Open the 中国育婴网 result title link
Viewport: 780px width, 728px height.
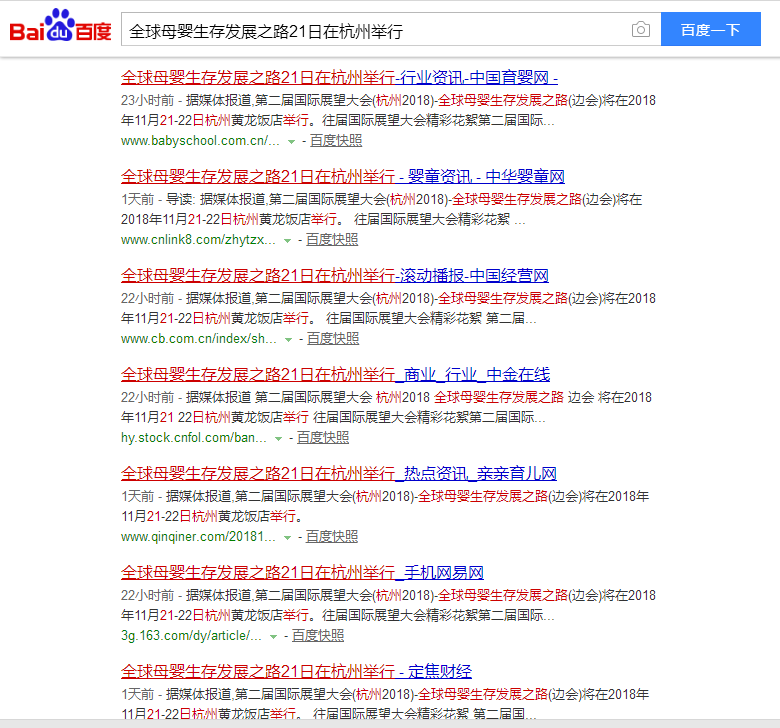pos(339,78)
